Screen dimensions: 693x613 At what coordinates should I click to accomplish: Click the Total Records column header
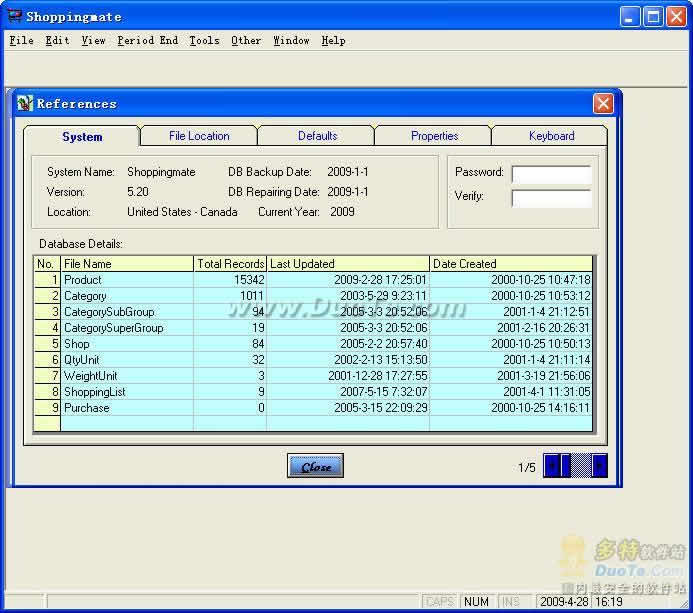(230, 264)
